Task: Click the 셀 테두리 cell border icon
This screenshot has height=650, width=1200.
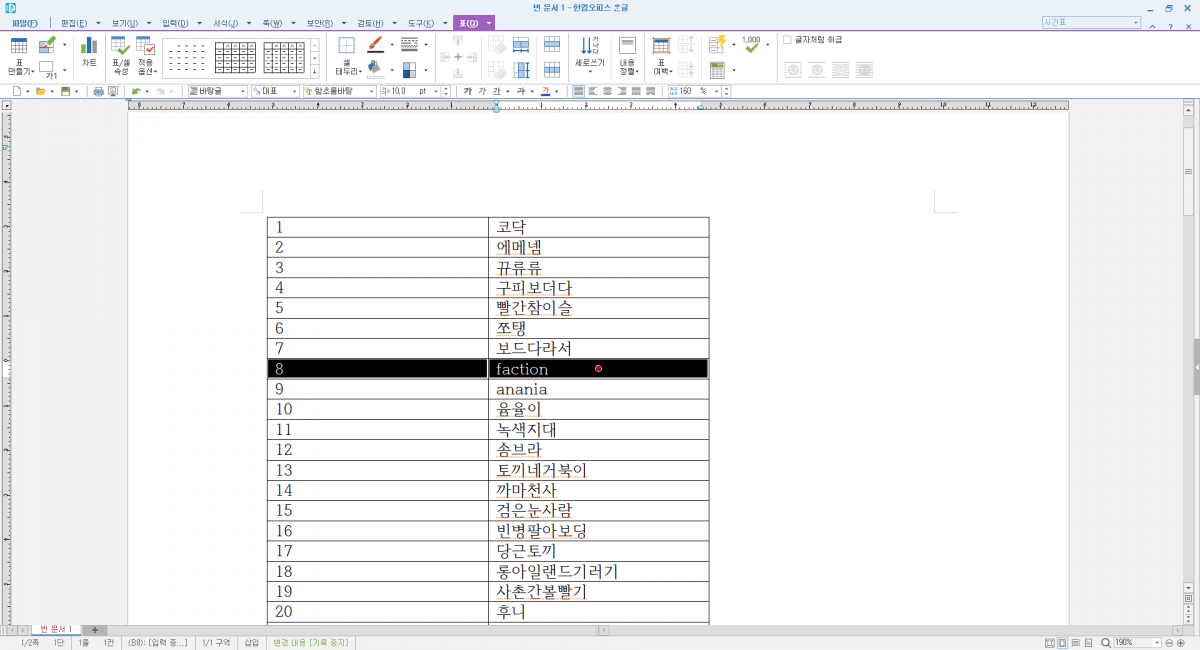Action: [347, 57]
